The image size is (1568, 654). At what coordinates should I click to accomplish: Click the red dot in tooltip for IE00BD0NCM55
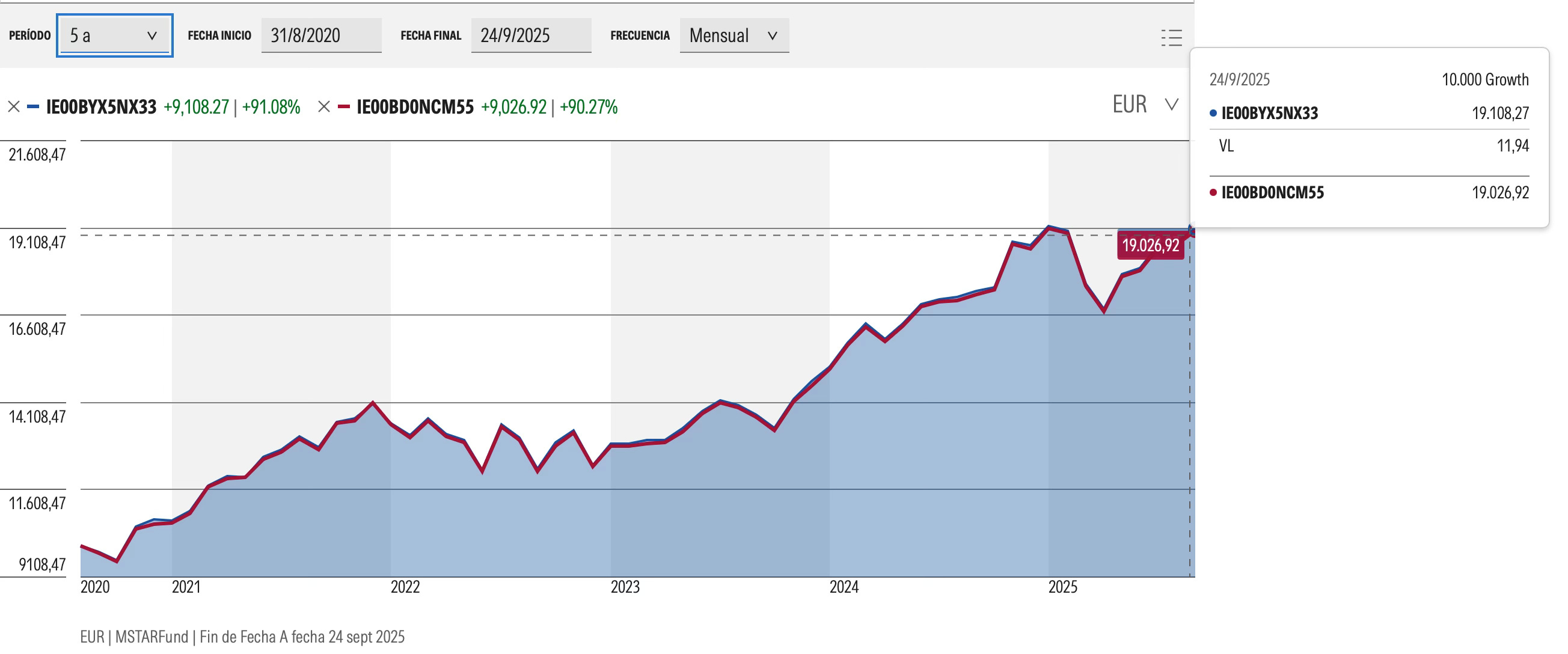[x=1213, y=193]
